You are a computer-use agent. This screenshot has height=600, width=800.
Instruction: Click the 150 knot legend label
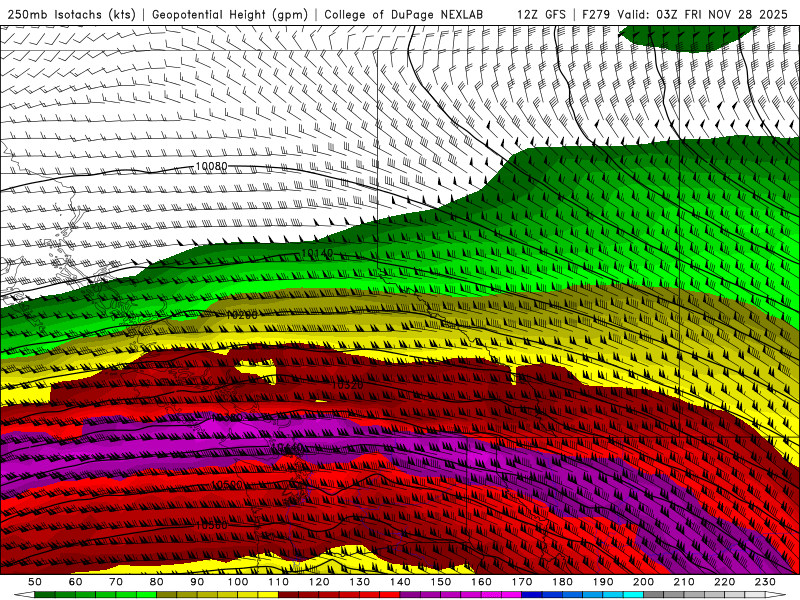coord(441,582)
